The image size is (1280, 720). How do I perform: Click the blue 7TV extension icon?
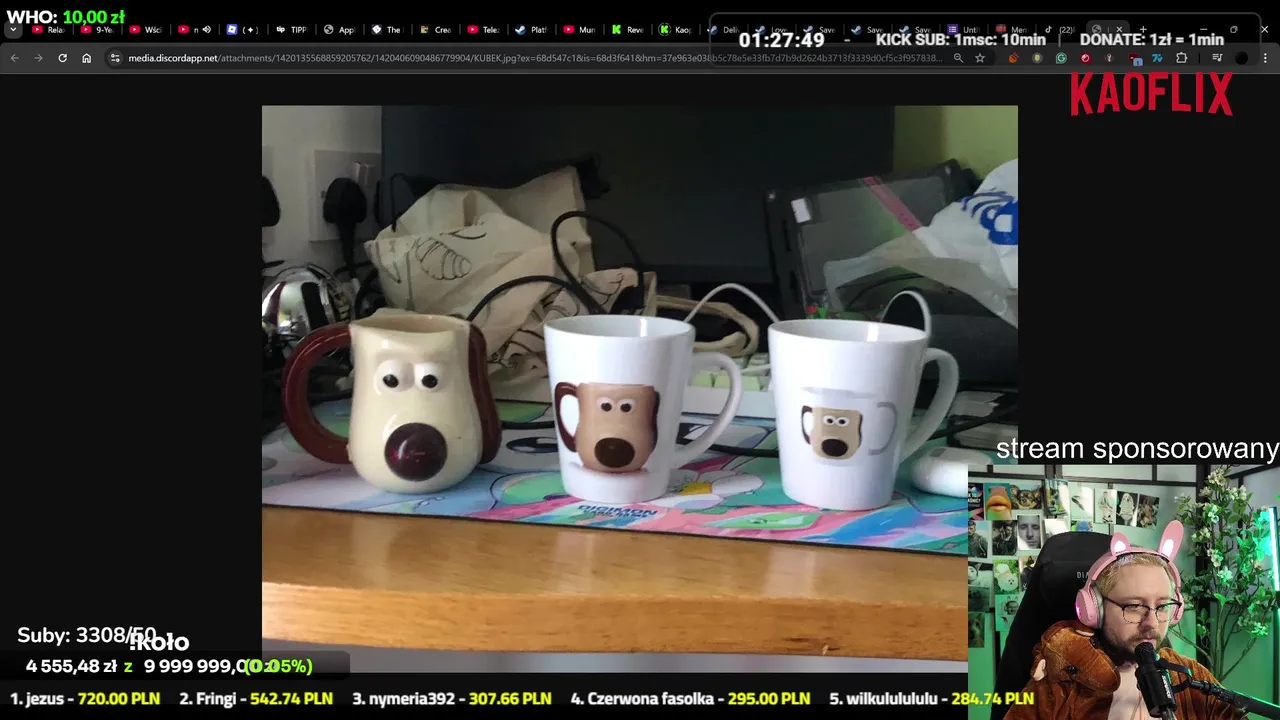coord(1158,58)
